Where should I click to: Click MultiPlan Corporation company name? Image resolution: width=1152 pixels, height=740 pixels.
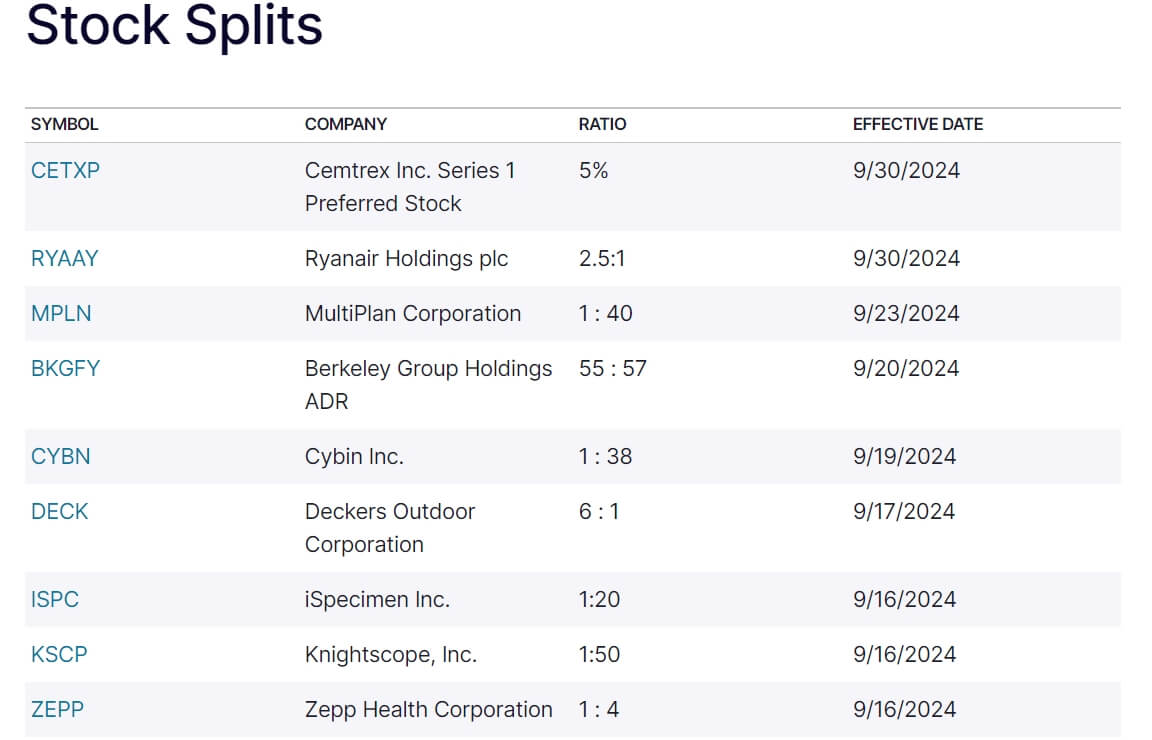413,314
